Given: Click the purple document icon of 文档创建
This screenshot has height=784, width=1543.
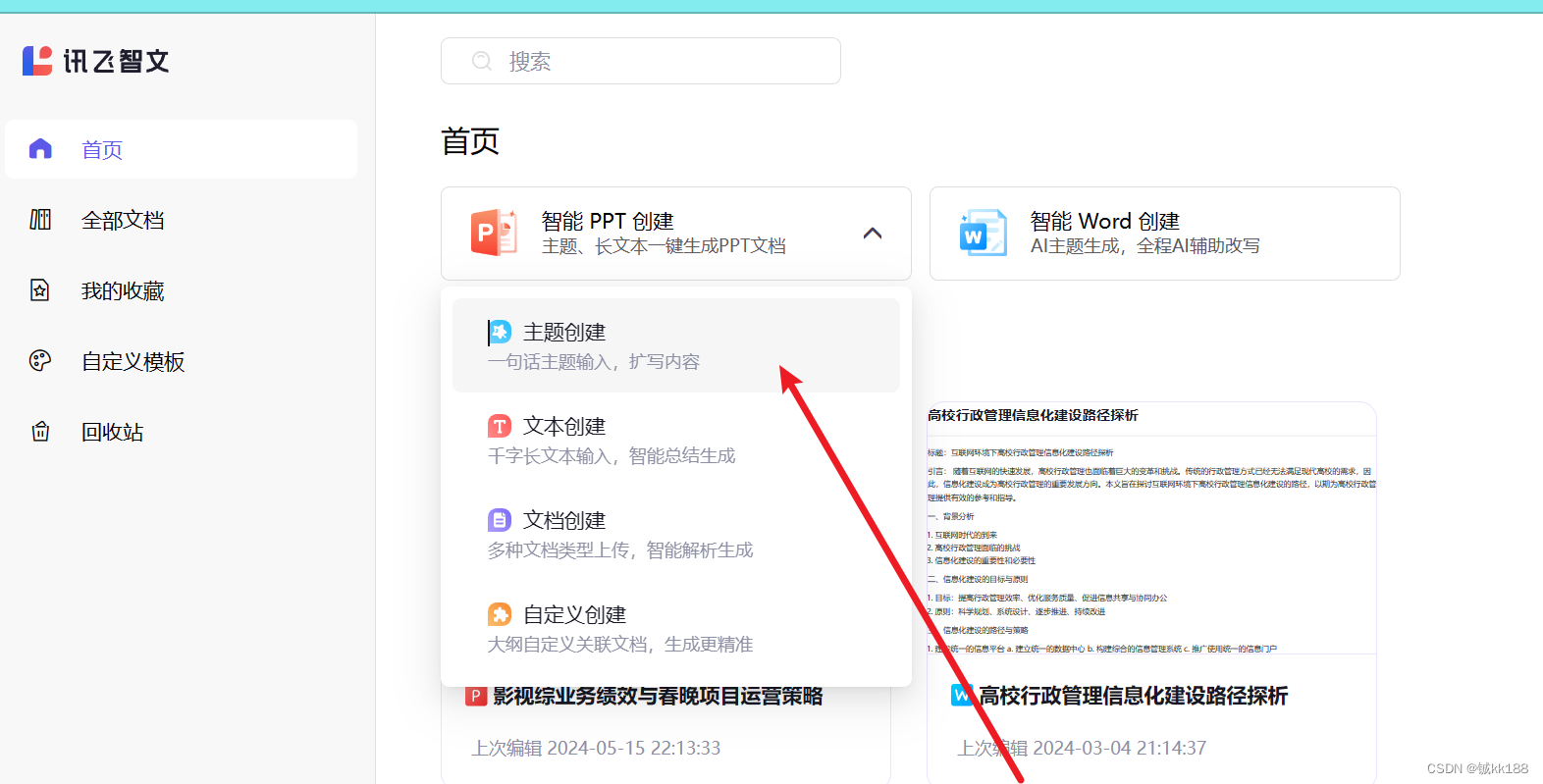Looking at the screenshot, I should (500, 520).
